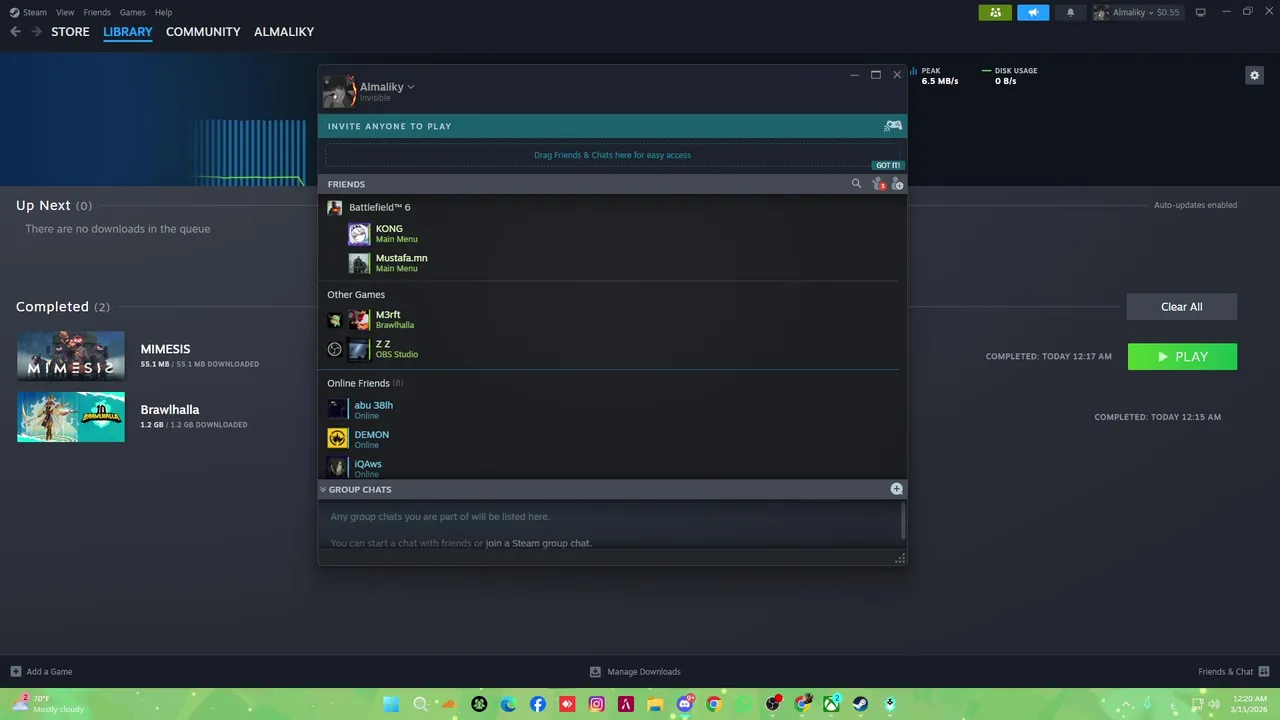Open Xbox app from the taskbar
Viewport: 1280px width, 720px height.
coord(831,704)
